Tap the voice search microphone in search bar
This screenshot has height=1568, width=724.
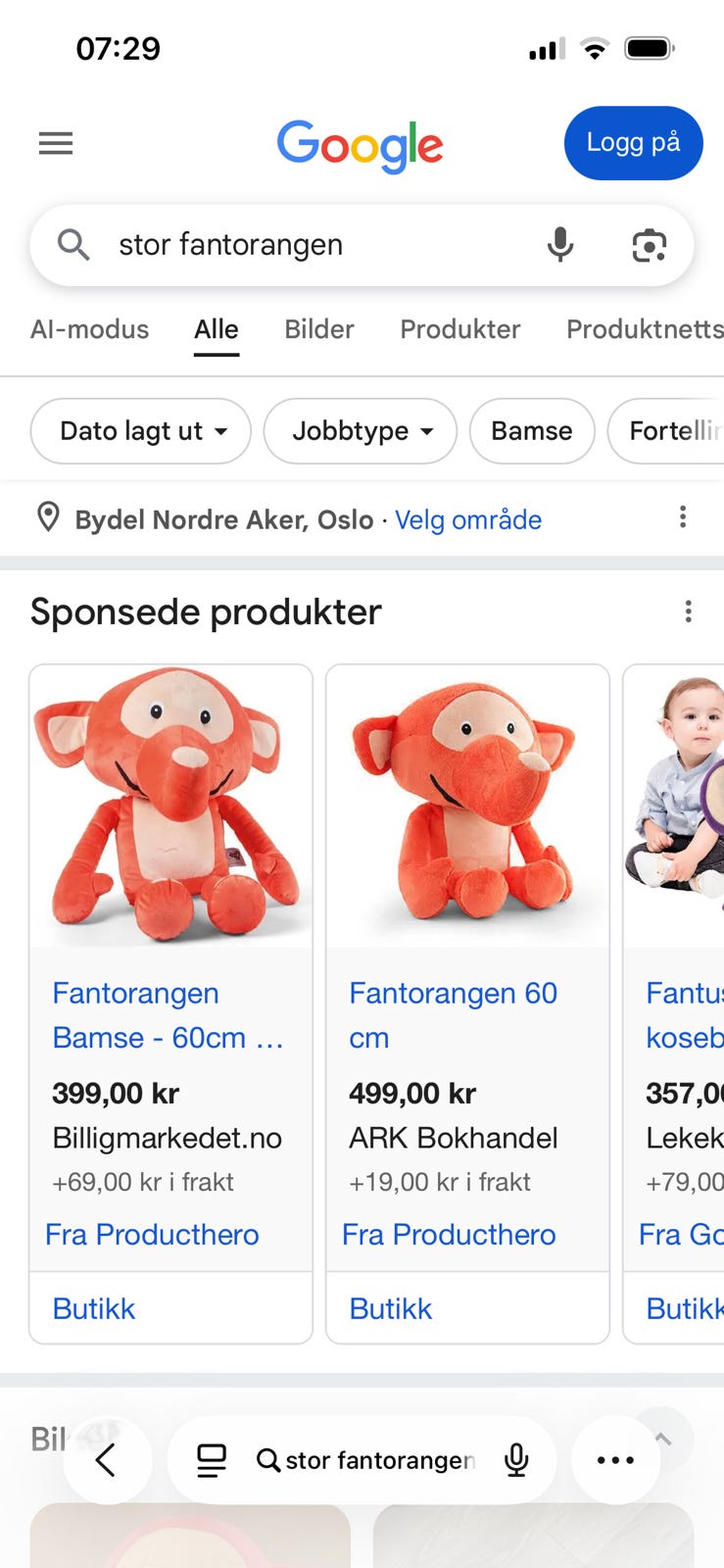click(560, 244)
